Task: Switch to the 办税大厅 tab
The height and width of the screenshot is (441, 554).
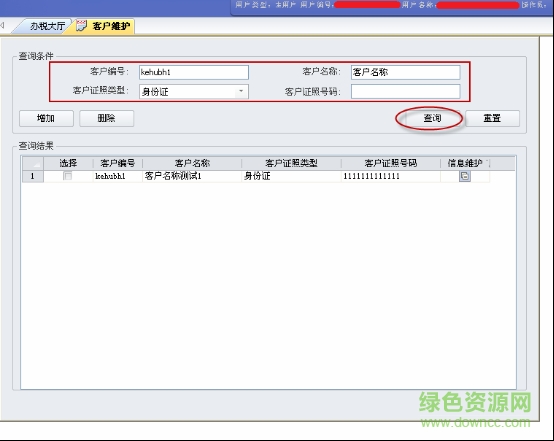Action: pyautogui.click(x=47, y=26)
